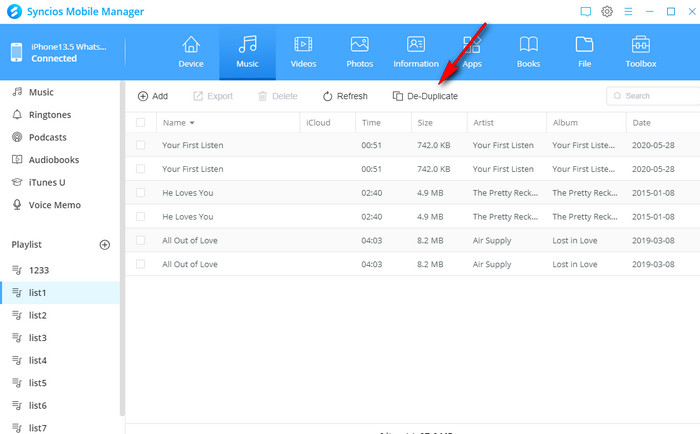Add a new playlist with plus icon
Viewport: 700px width, 434px height.
(x=104, y=245)
